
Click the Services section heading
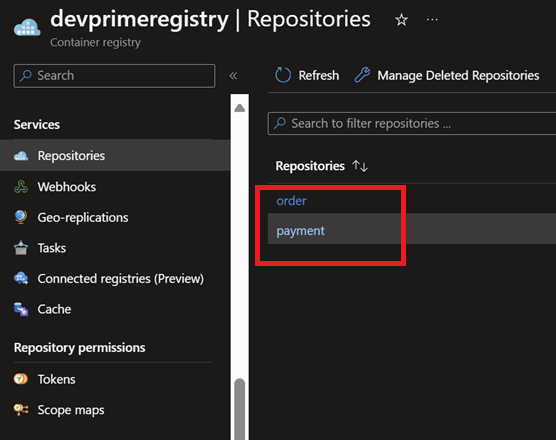(37, 124)
